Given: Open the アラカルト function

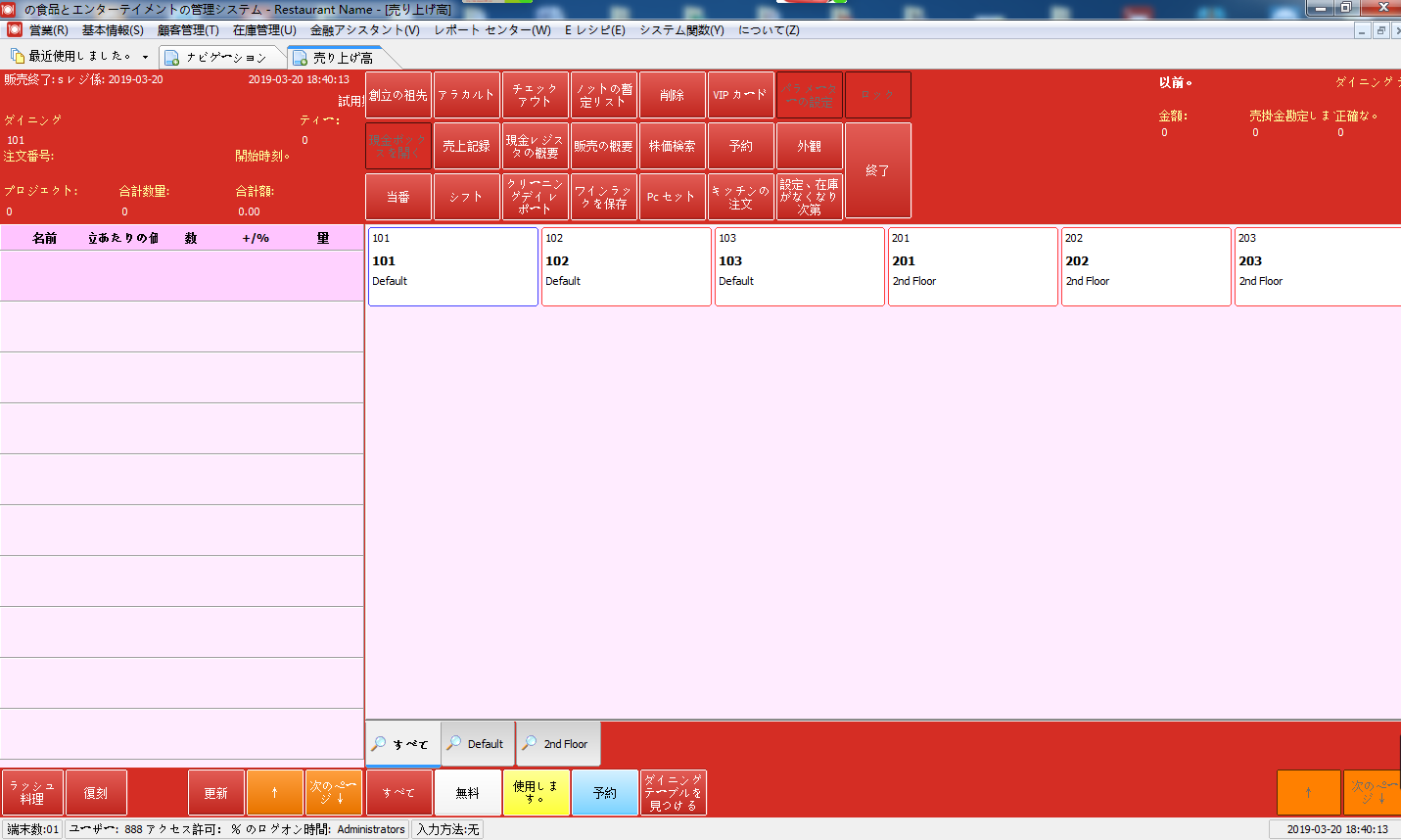Looking at the screenshot, I should 467,95.
